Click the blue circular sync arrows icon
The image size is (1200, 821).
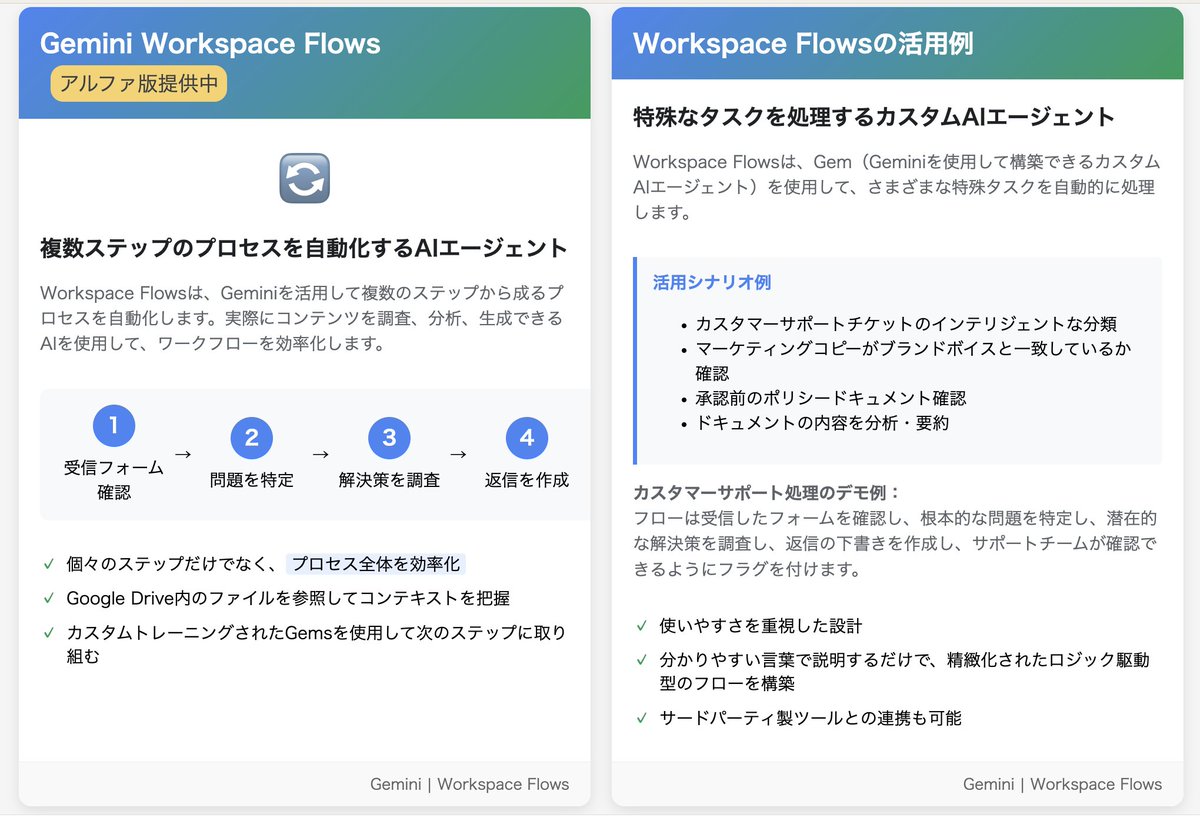click(x=304, y=179)
